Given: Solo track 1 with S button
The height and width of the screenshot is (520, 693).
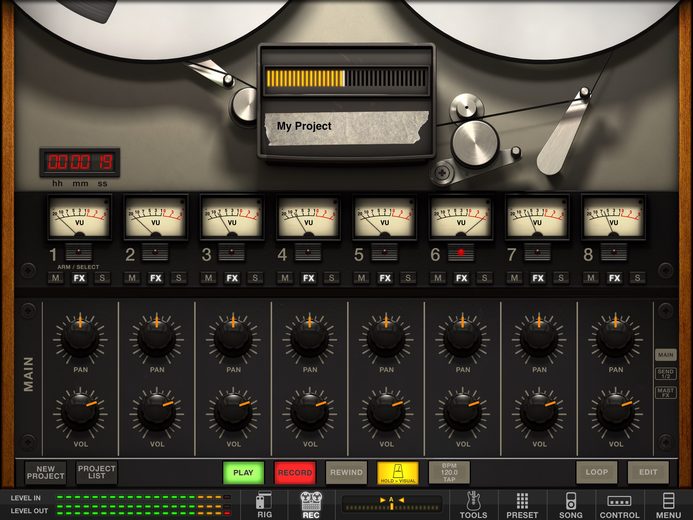Looking at the screenshot, I should [103, 278].
